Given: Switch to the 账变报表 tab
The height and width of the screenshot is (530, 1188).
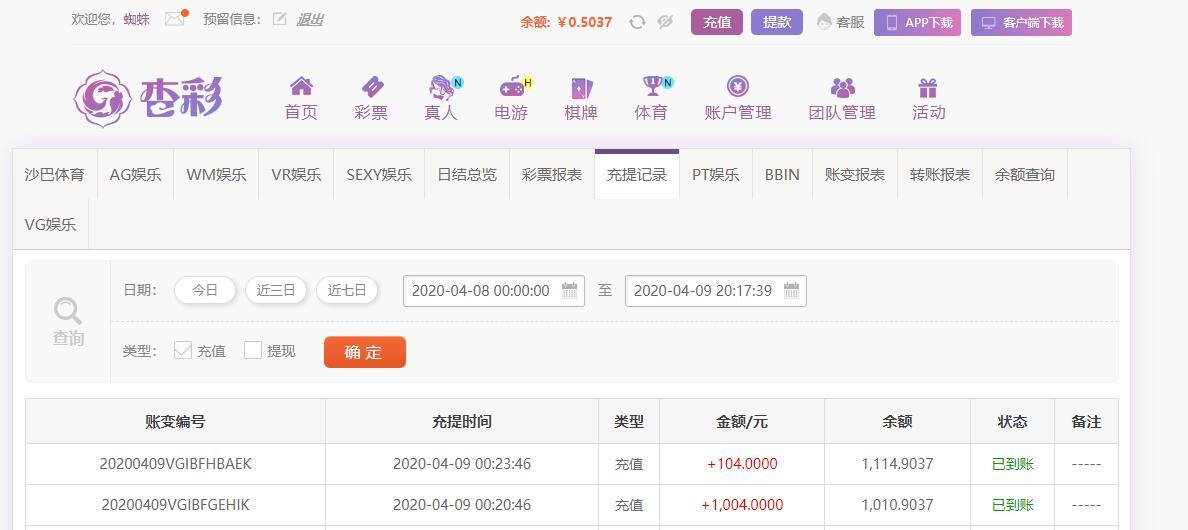Looking at the screenshot, I should click(x=855, y=174).
